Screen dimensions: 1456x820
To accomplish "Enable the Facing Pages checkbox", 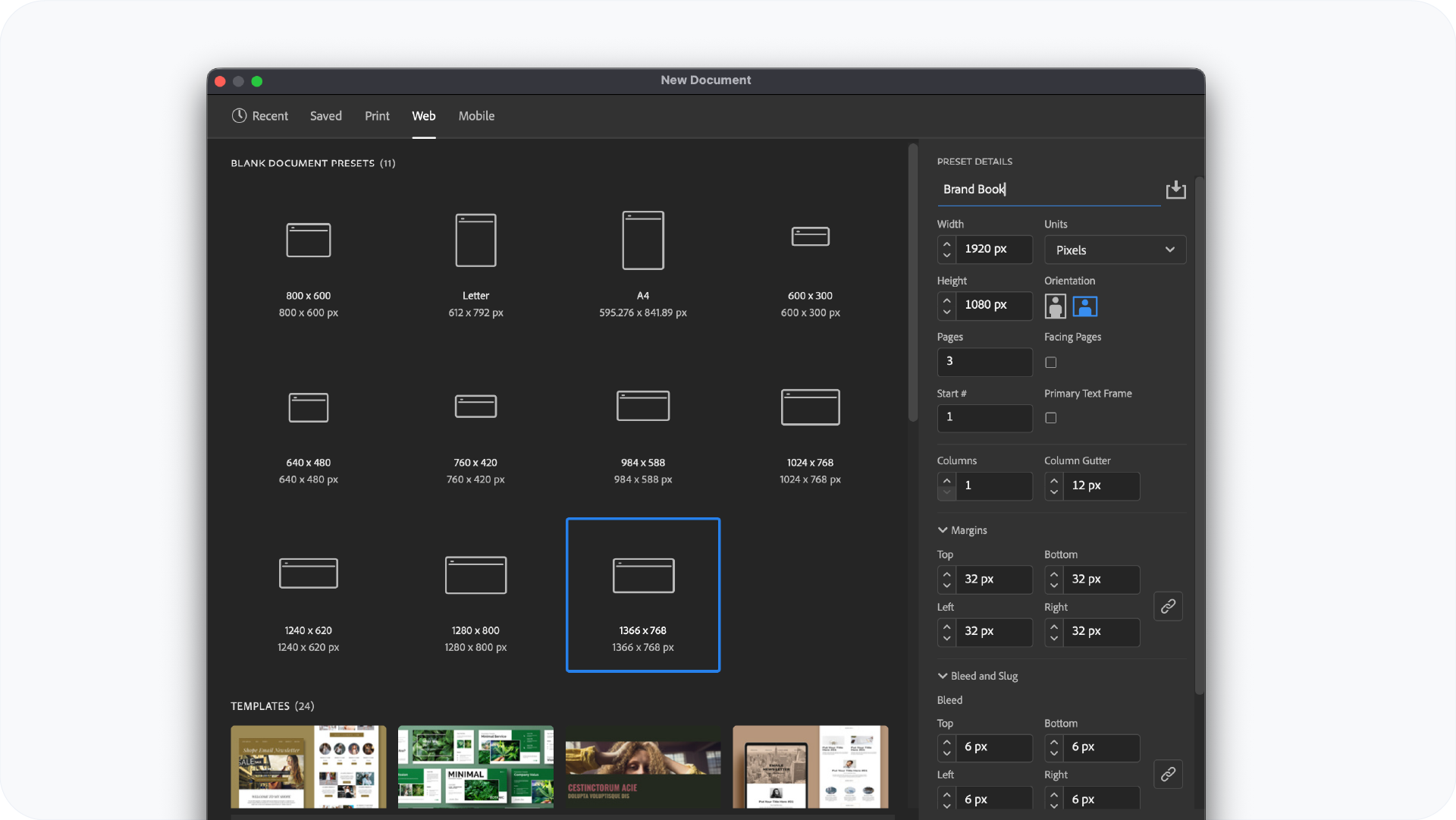I will pyautogui.click(x=1051, y=363).
